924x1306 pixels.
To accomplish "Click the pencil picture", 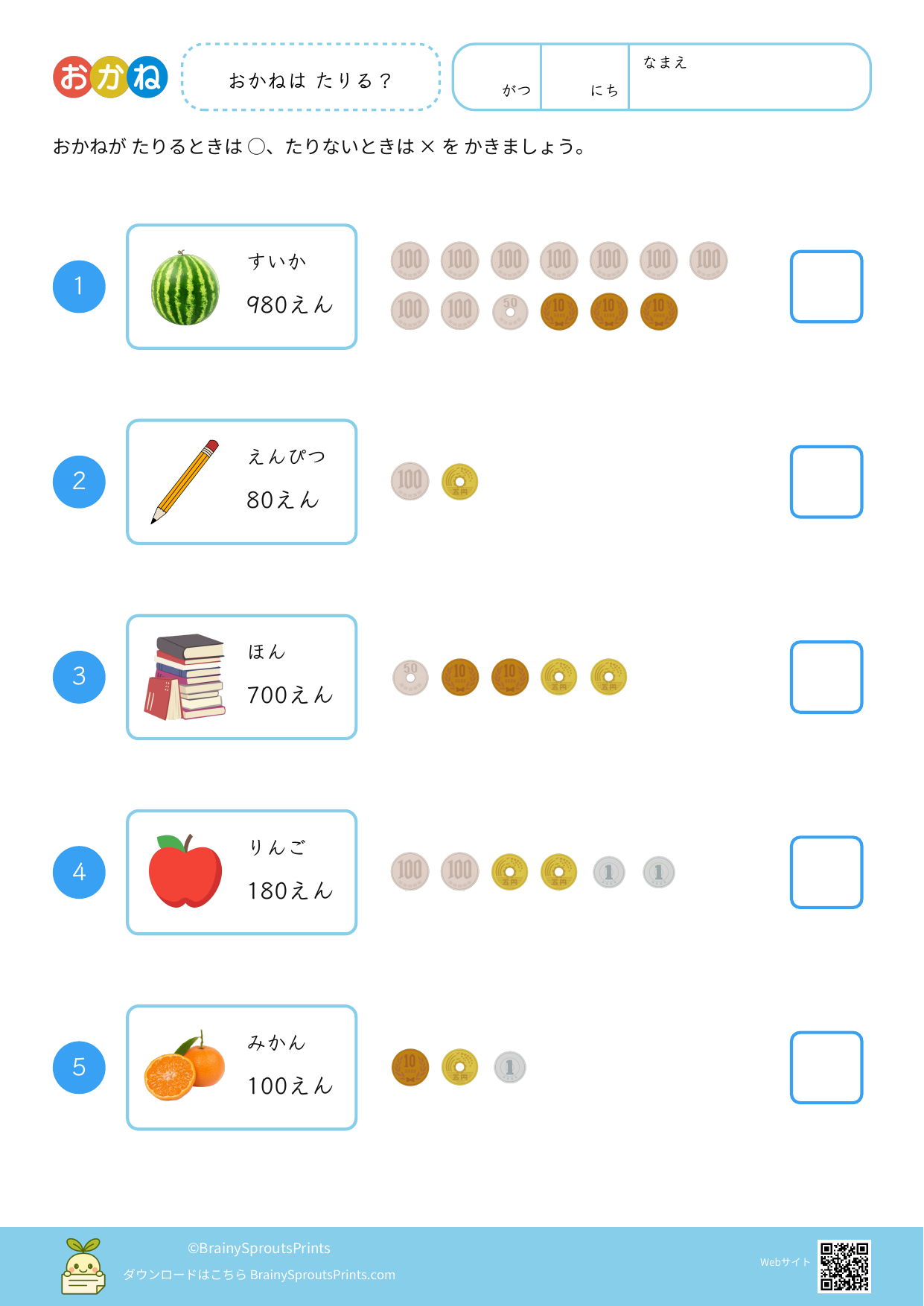I will click(x=185, y=482).
